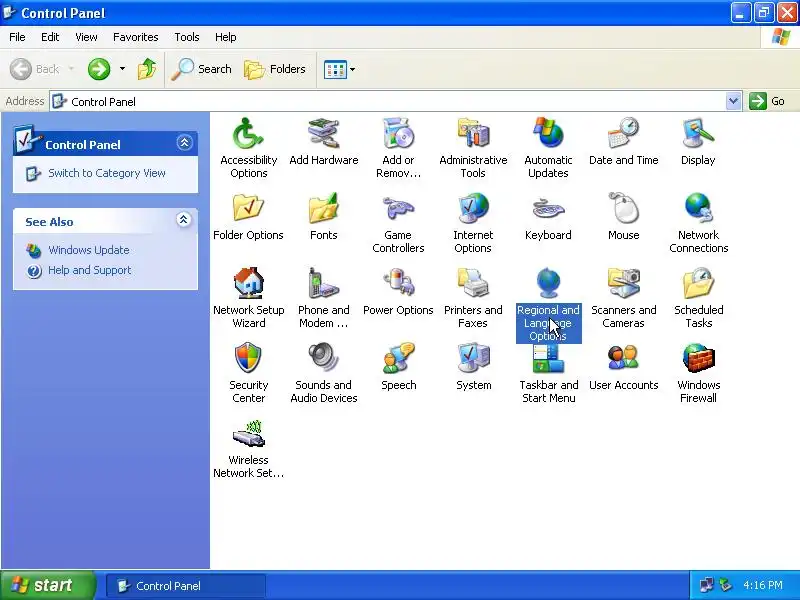This screenshot has width=800, height=600.
Task: Open Date and Time icon
Action: coord(623,134)
